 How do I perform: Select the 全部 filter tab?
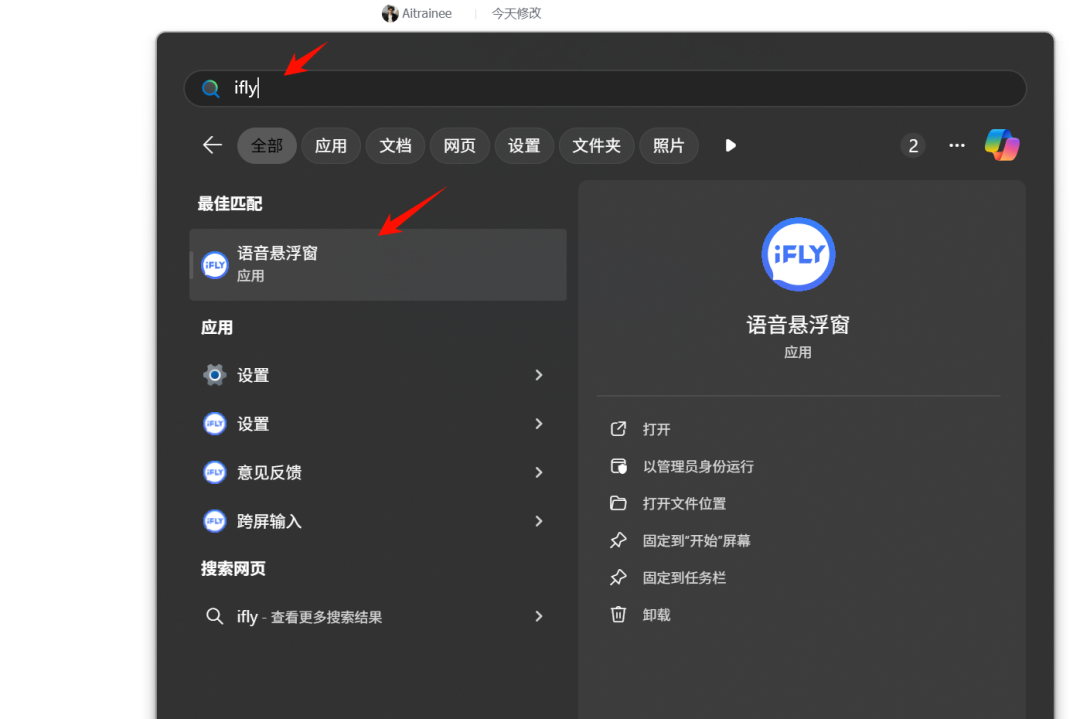point(267,146)
